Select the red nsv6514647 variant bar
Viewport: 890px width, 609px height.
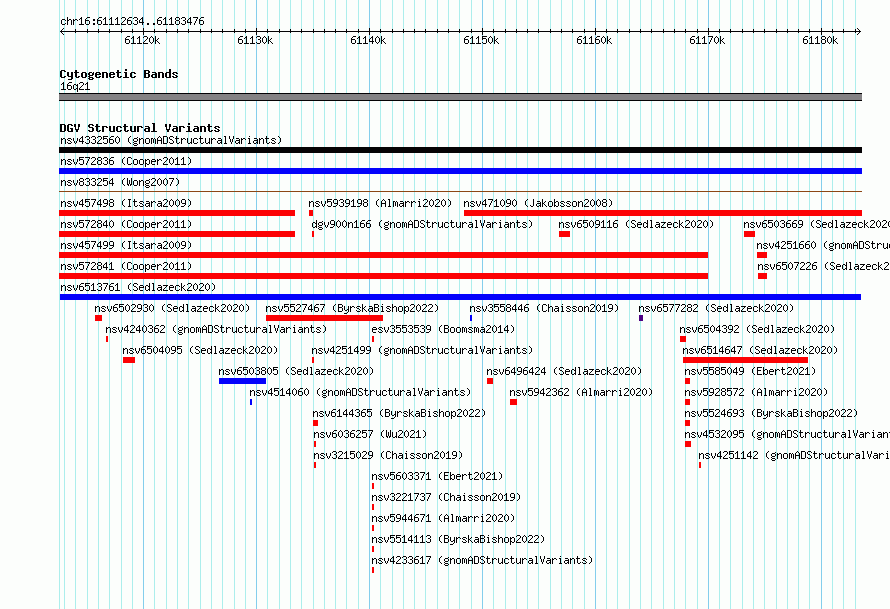745,360
